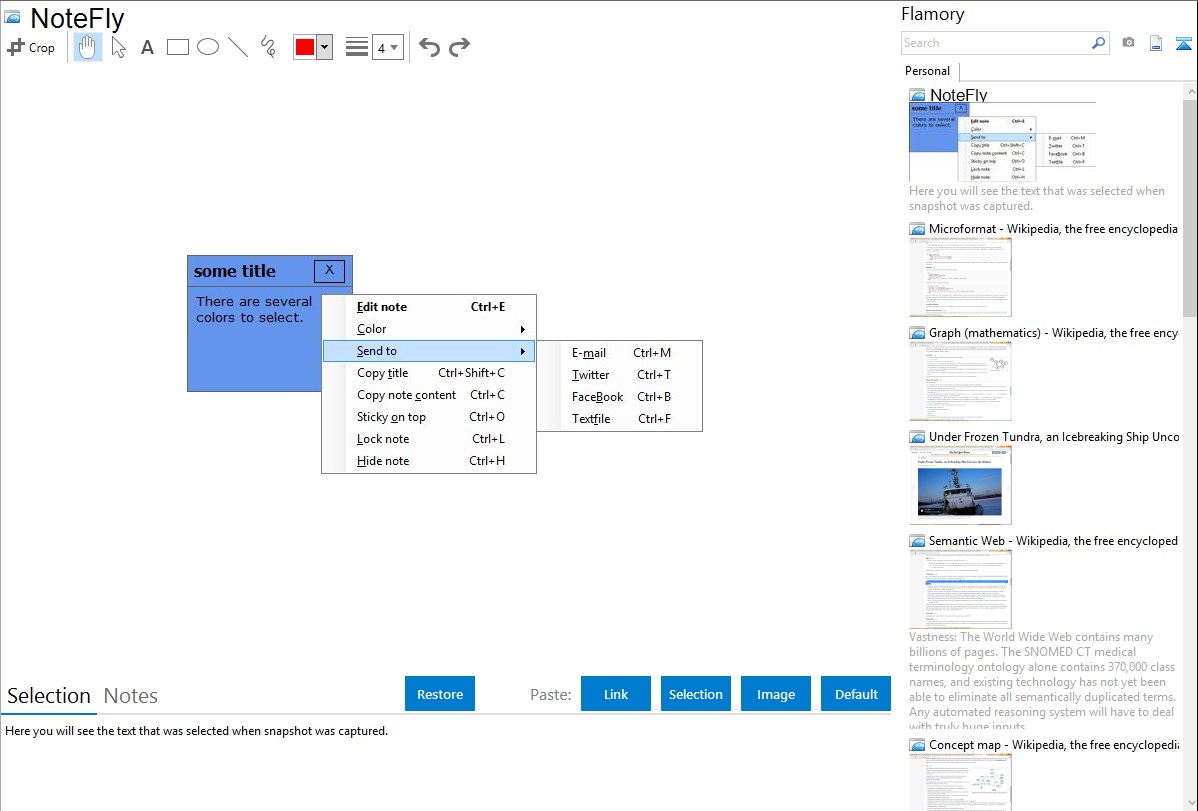Click the 'Graph (mathematics) - Wikipedia' title text

click(1053, 333)
